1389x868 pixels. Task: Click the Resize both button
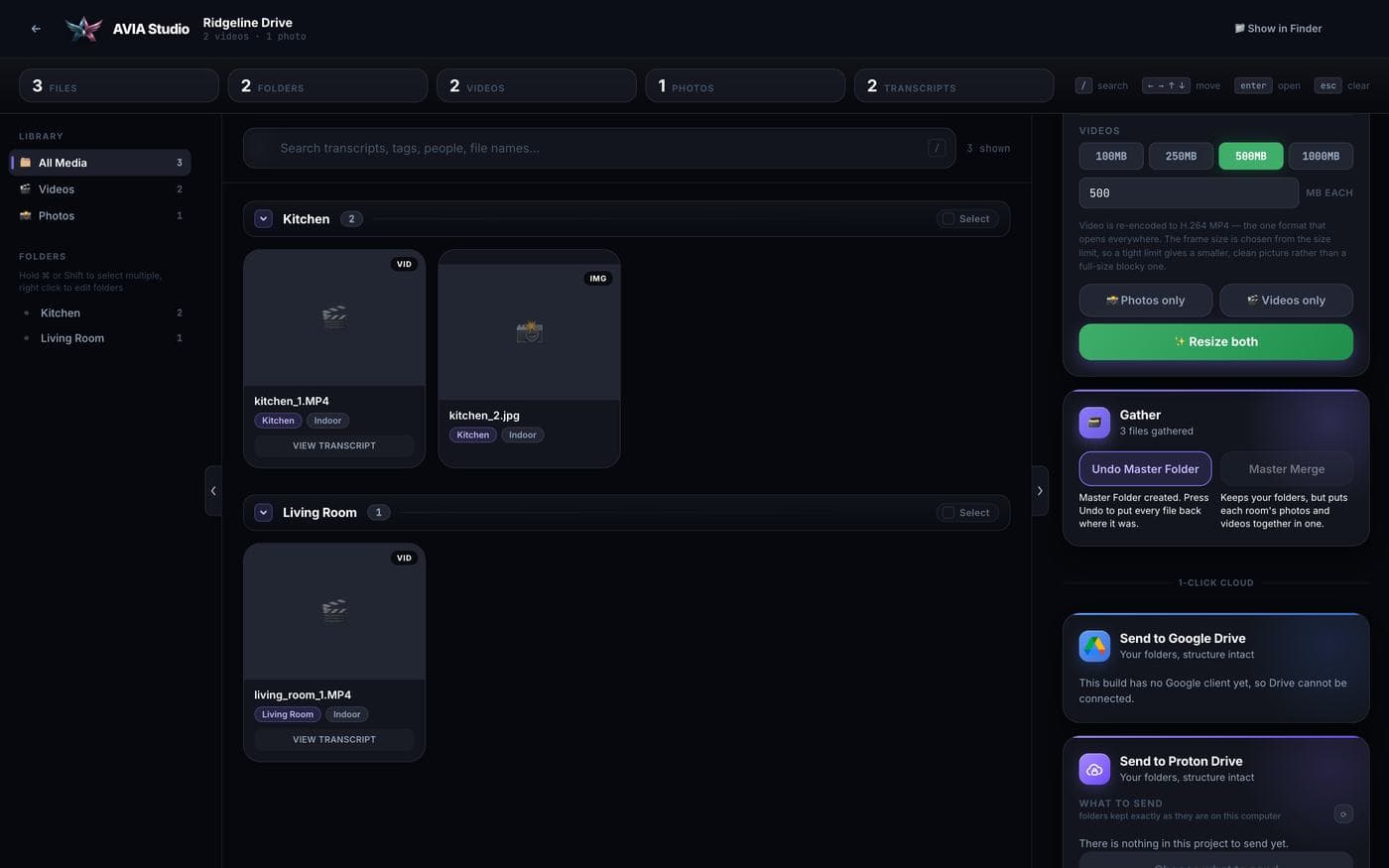(x=1216, y=341)
